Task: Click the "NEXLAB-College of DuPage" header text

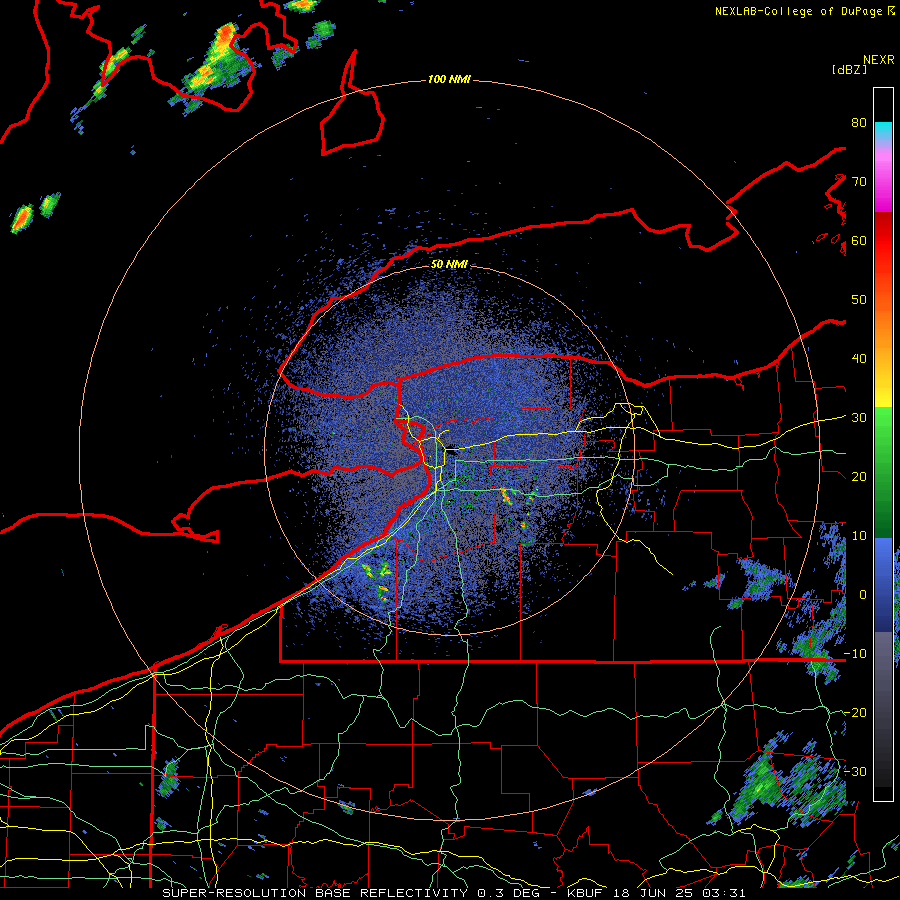Action: [x=798, y=11]
